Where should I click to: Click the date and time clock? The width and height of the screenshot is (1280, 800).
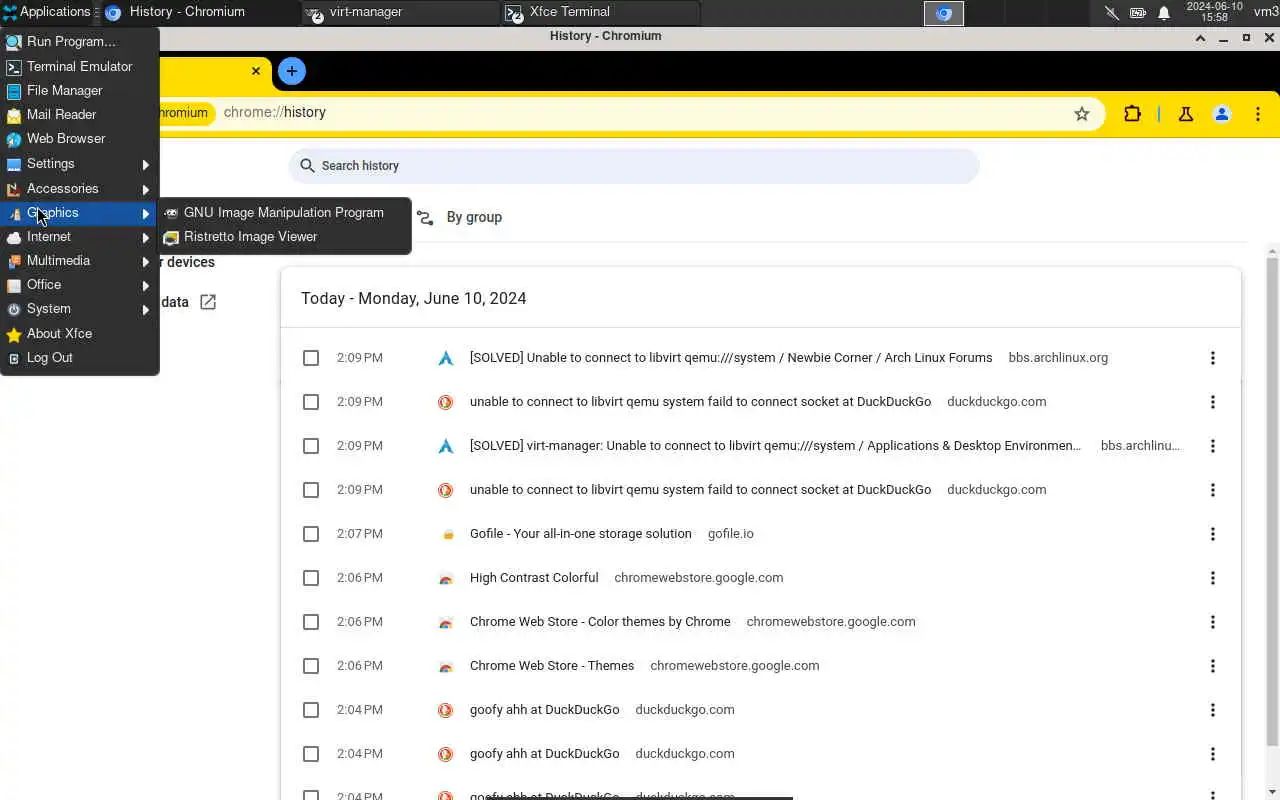click(1214, 12)
